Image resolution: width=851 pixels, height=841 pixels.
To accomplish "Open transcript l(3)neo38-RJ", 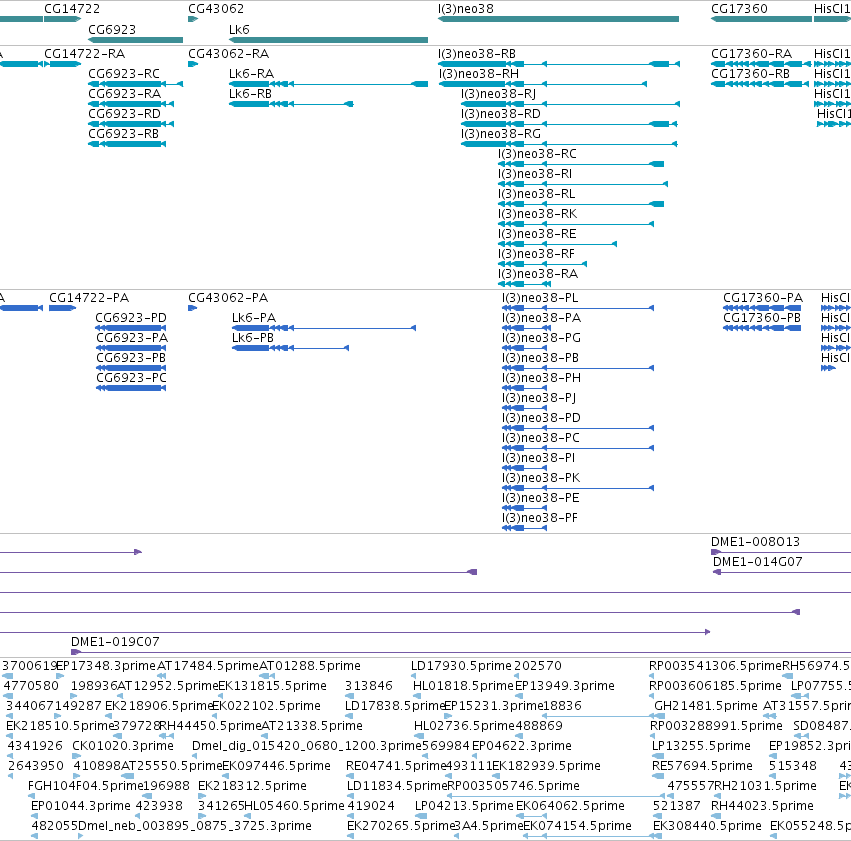I will (498, 94).
